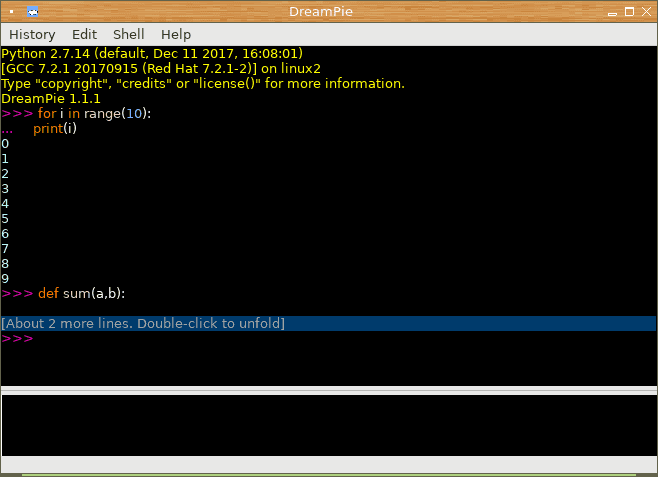Click the pane divider above the input box
Image resolution: width=658 pixels, height=477 pixels.
(x=329, y=390)
